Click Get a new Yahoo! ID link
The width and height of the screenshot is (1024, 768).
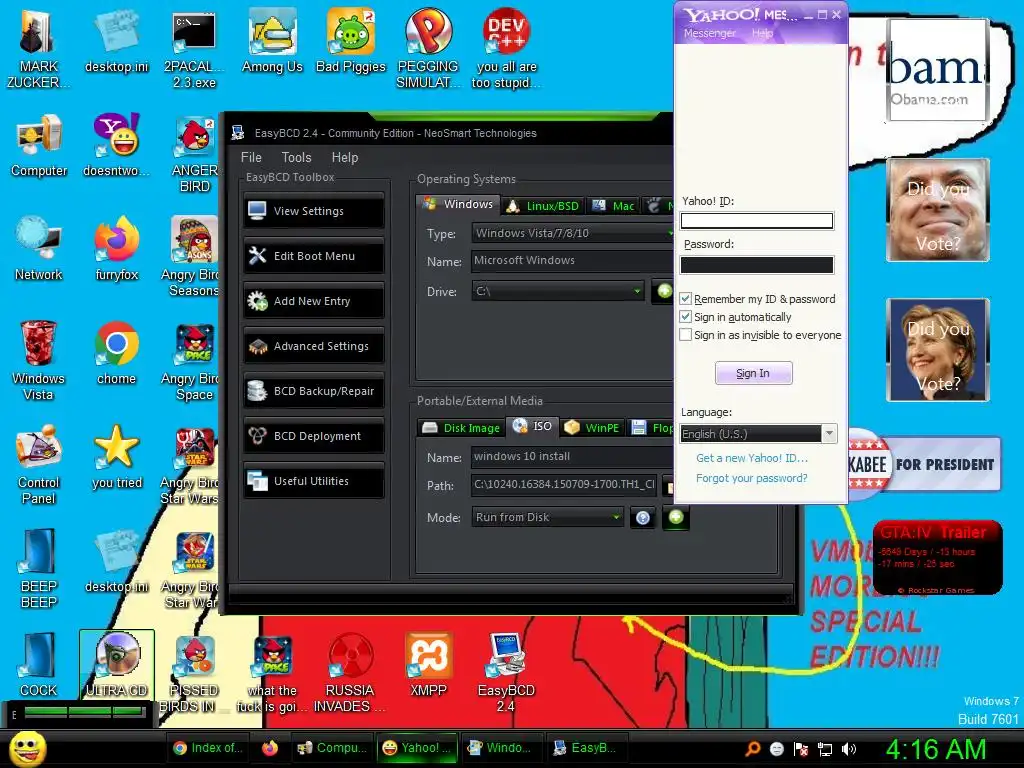coord(752,458)
